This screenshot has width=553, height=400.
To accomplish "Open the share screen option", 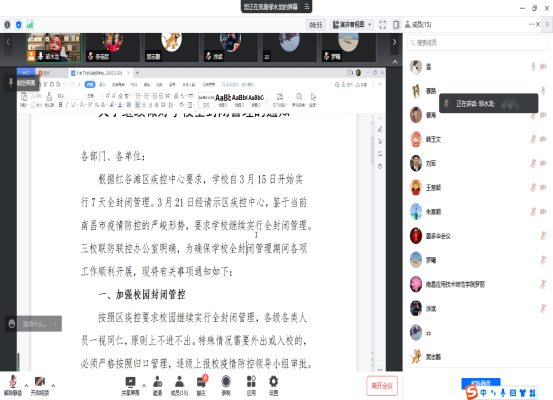I will (x=130, y=386).
